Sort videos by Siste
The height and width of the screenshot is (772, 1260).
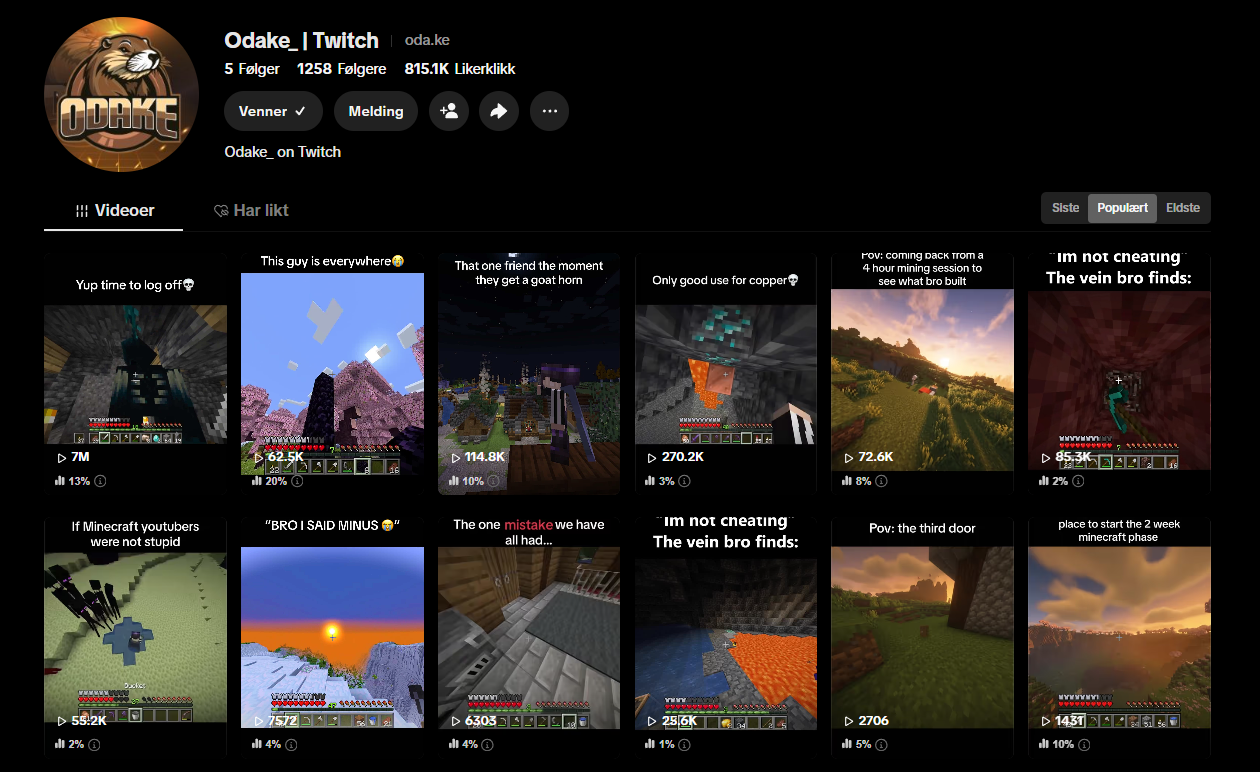pos(1066,208)
